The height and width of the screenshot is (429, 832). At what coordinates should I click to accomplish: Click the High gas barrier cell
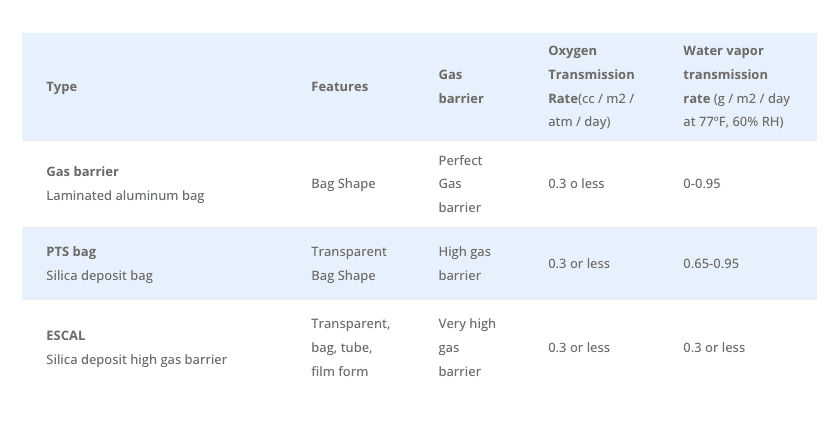pos(465,263)
